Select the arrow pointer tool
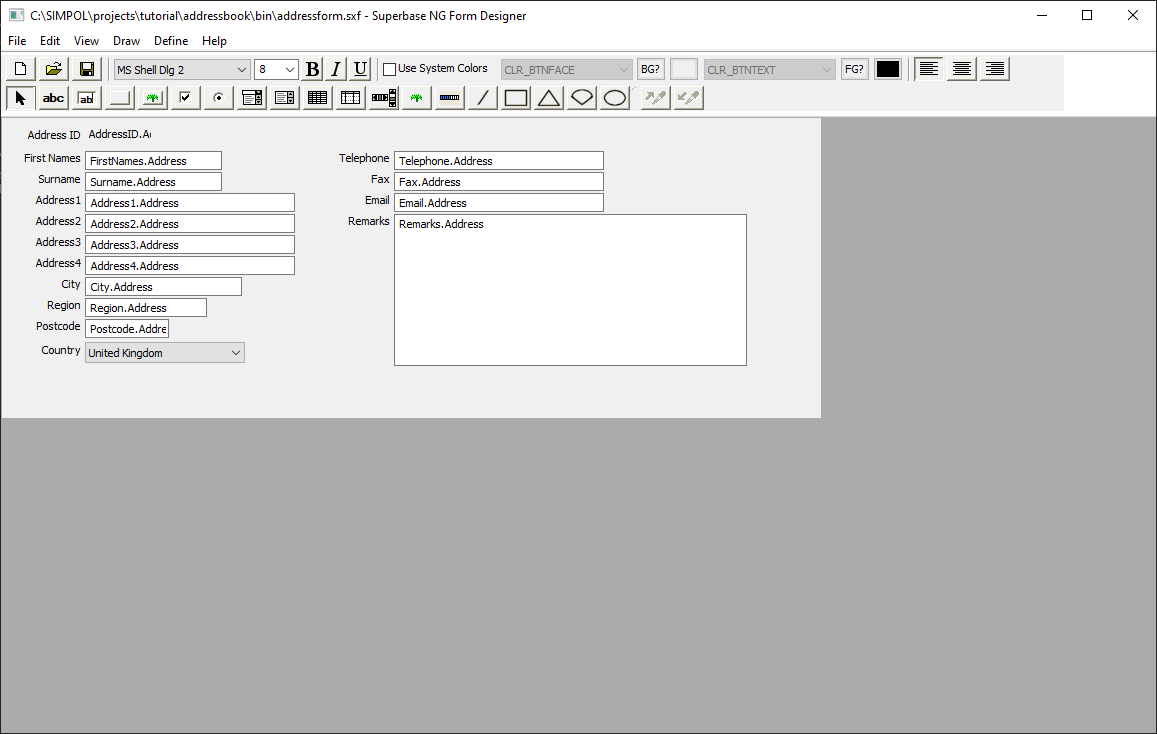The height and width of the screenshot is (734, 1157). pyautogui.click(x=19, y=97)
